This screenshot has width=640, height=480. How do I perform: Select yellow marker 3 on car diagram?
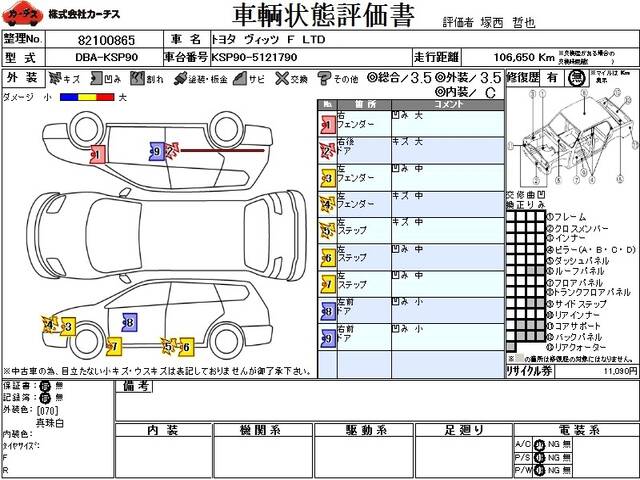pos(68,327)
